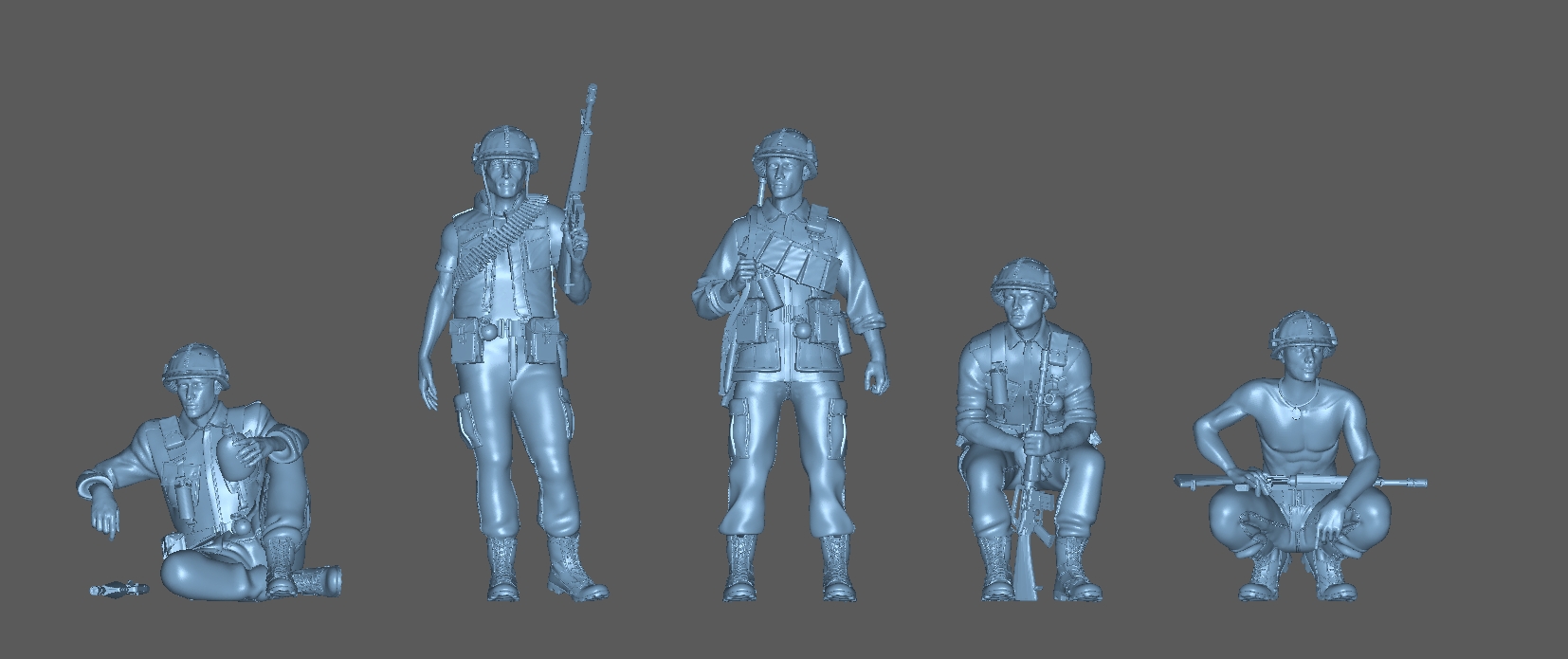Click the small grenade lying on the ground
Image resolution: width=1568 pixels, height=659 pixels.
[120, 590]
